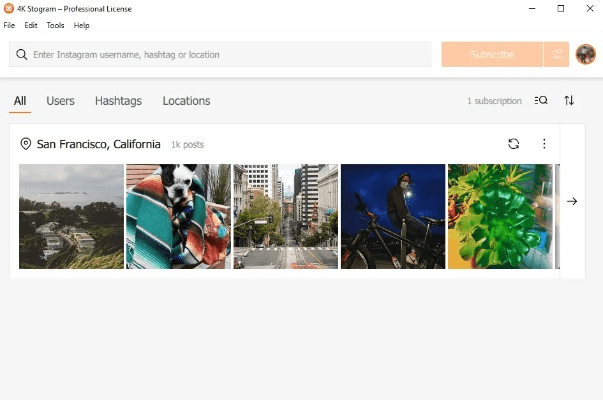Open the green succulent plant photo

500,217
